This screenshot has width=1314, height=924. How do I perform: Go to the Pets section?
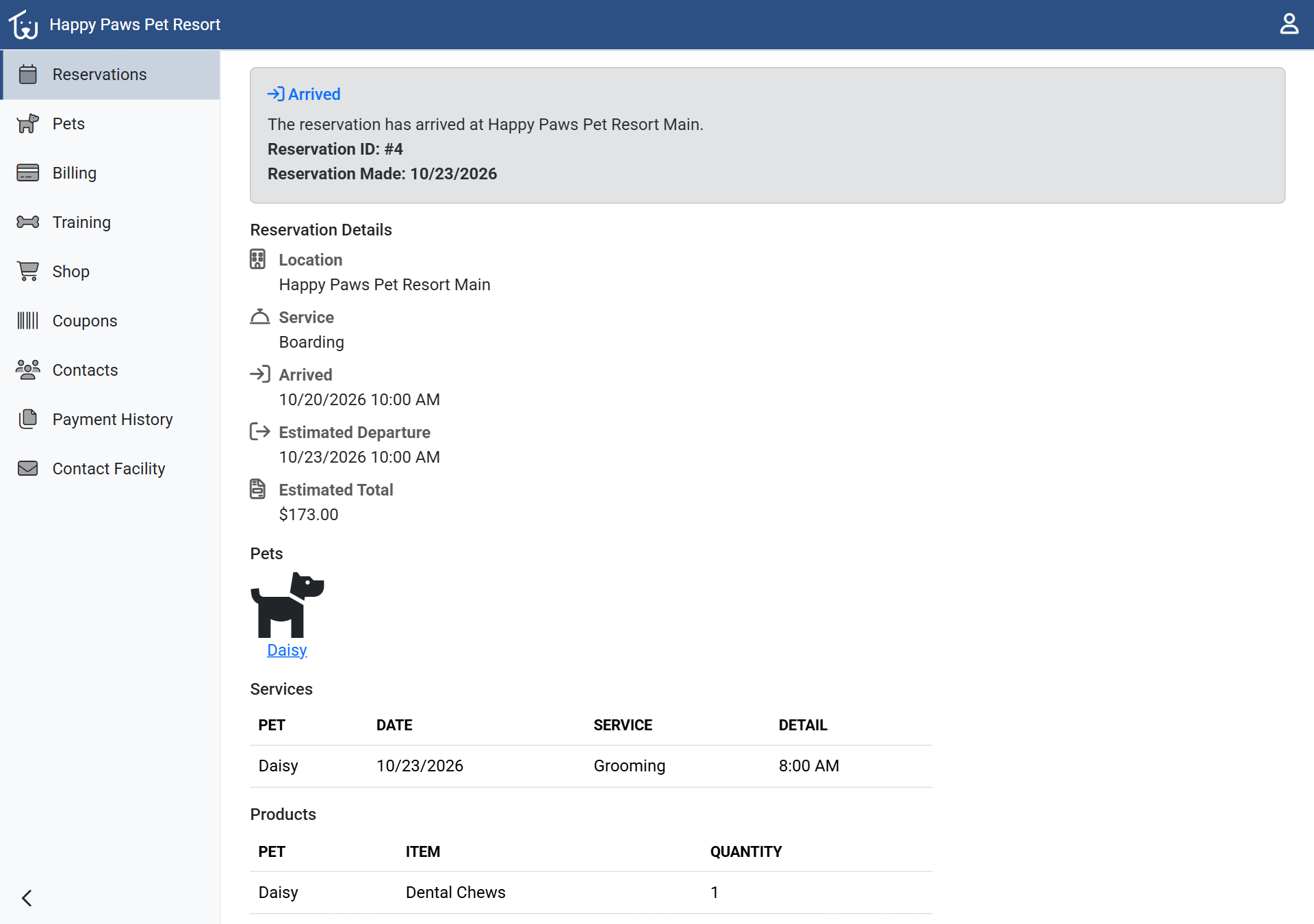(x=111, y=124)
